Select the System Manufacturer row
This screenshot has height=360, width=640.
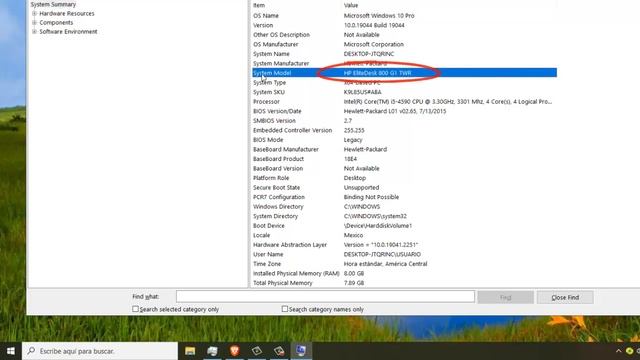(404, 63)
